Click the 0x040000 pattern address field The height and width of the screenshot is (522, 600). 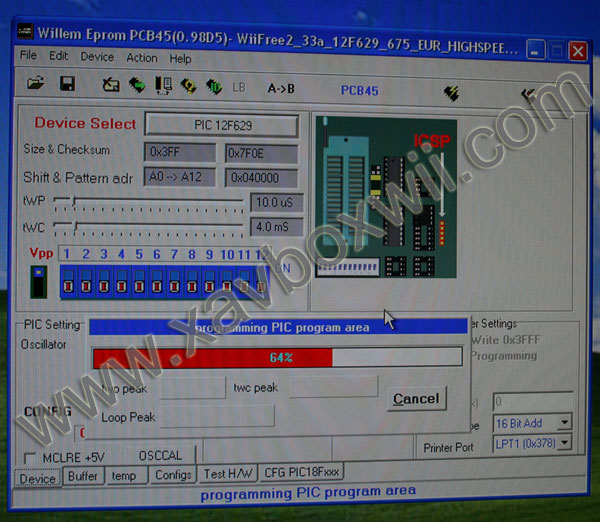261,178
